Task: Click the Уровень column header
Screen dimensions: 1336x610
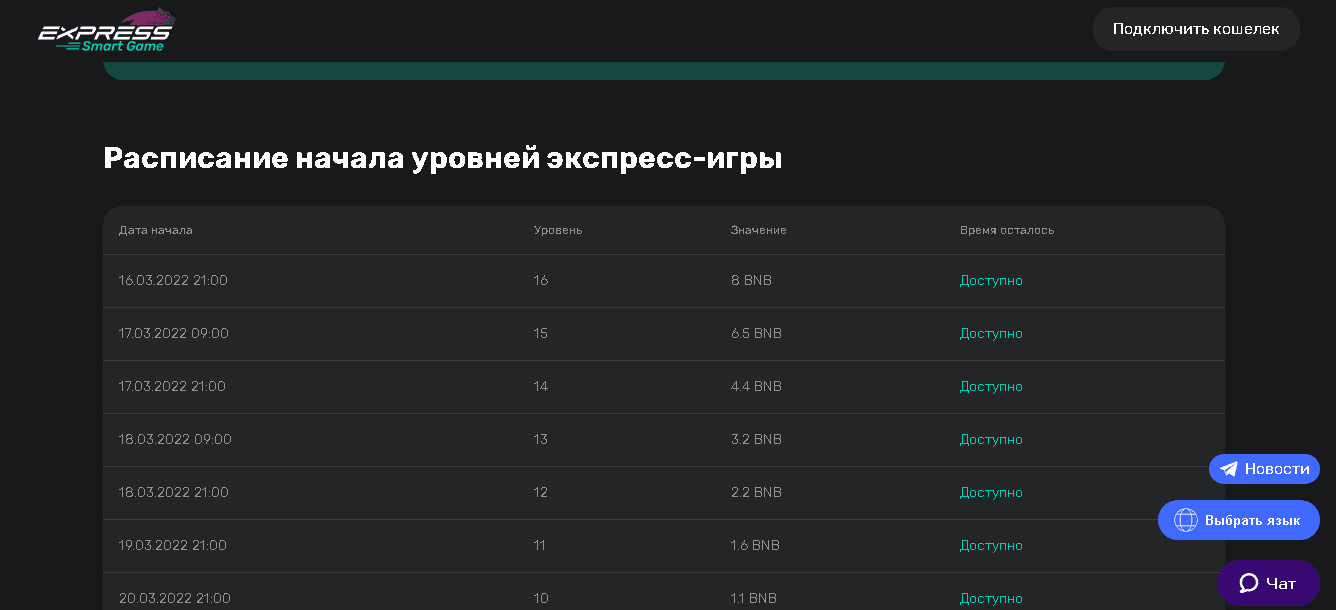Action: coord(558,230)
